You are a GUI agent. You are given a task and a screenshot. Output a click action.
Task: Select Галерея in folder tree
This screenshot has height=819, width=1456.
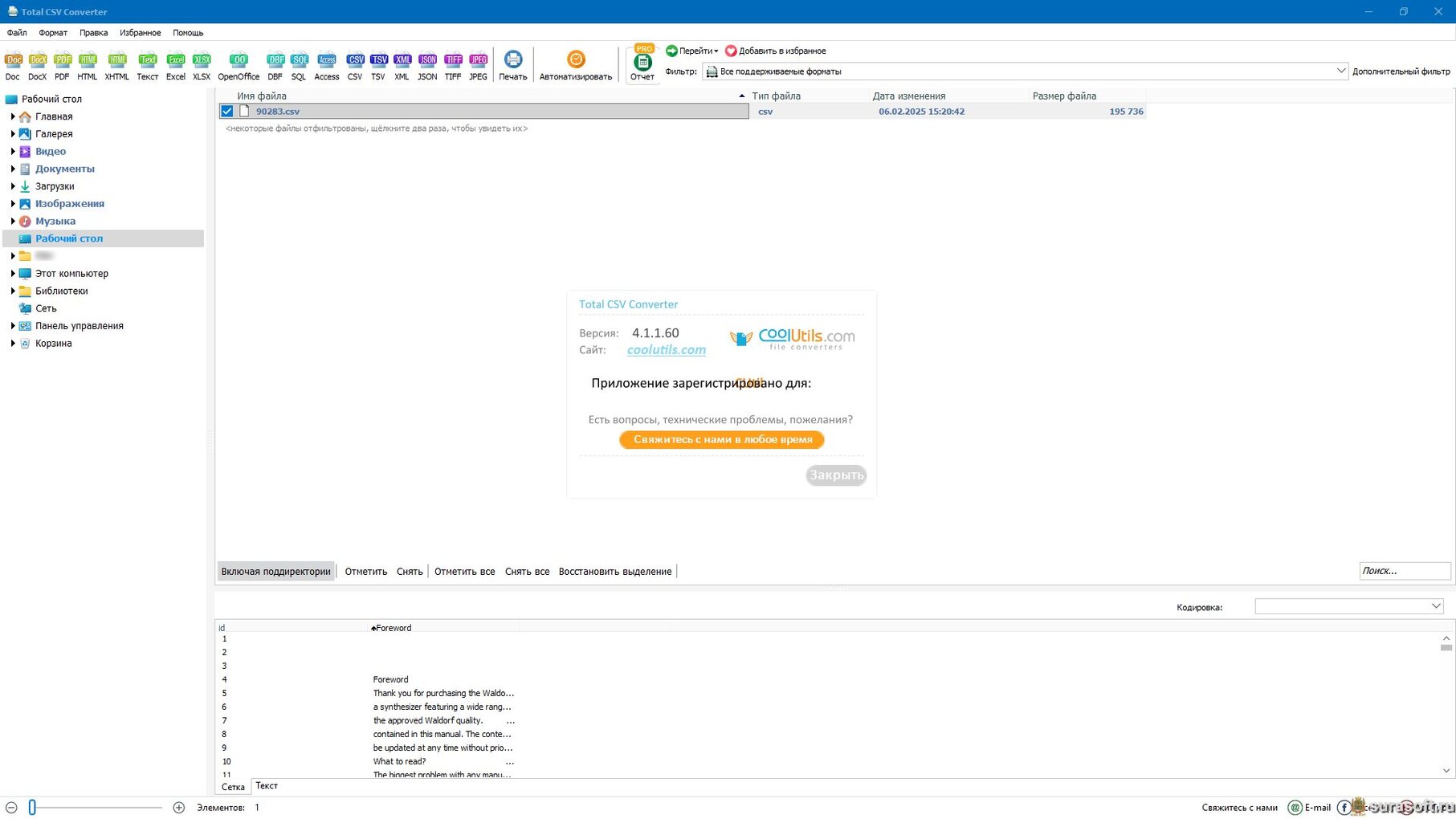click(x=54, y=134)
